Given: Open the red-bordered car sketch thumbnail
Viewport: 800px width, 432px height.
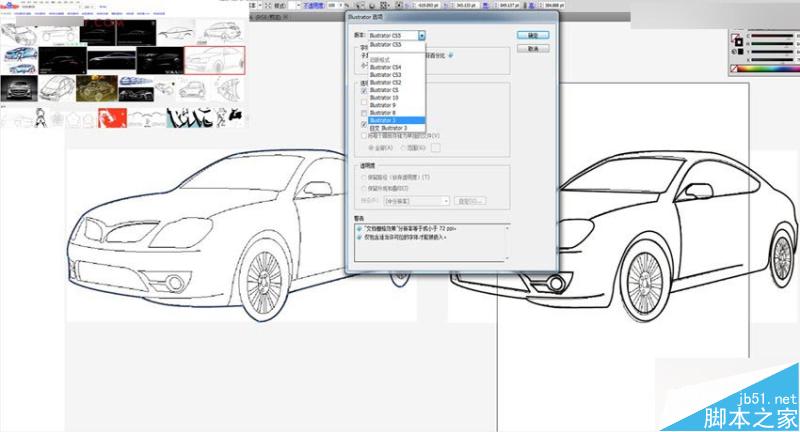Looking at the screenshot, I should click(x=214, y=60).
